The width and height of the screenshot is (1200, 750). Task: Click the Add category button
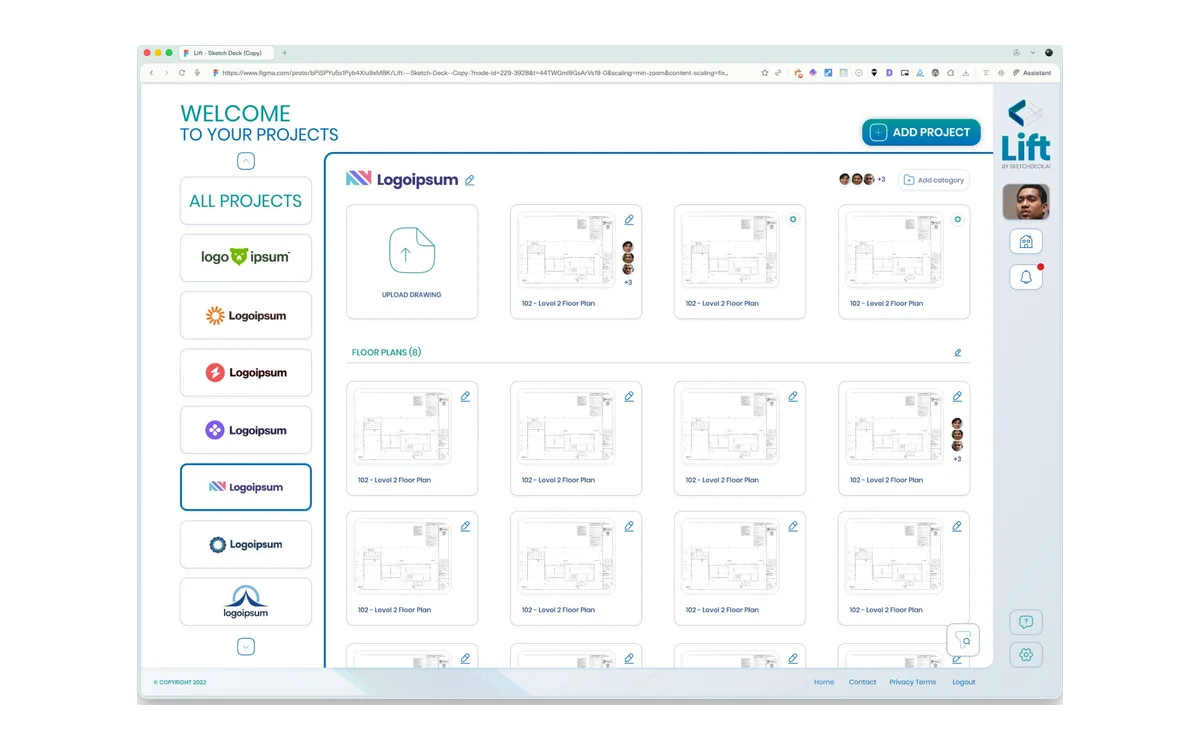pyautogui.click(x=934, y=180)
